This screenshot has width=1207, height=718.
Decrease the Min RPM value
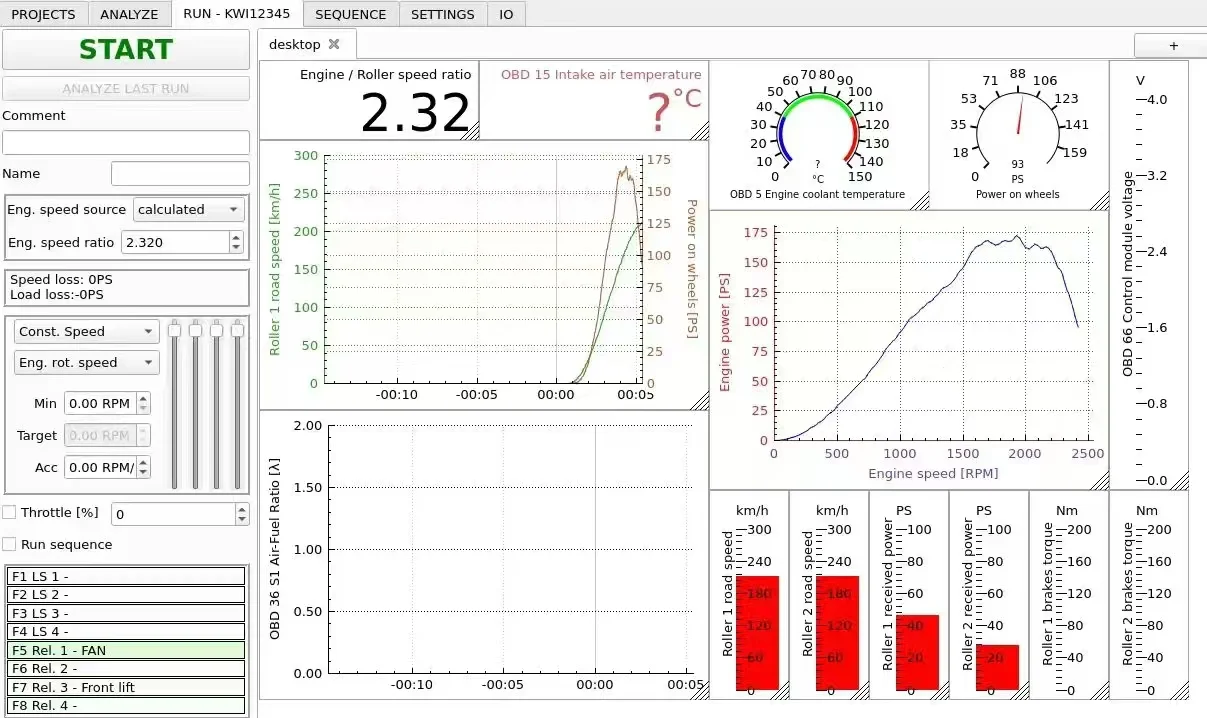click(x=143, y=408)
